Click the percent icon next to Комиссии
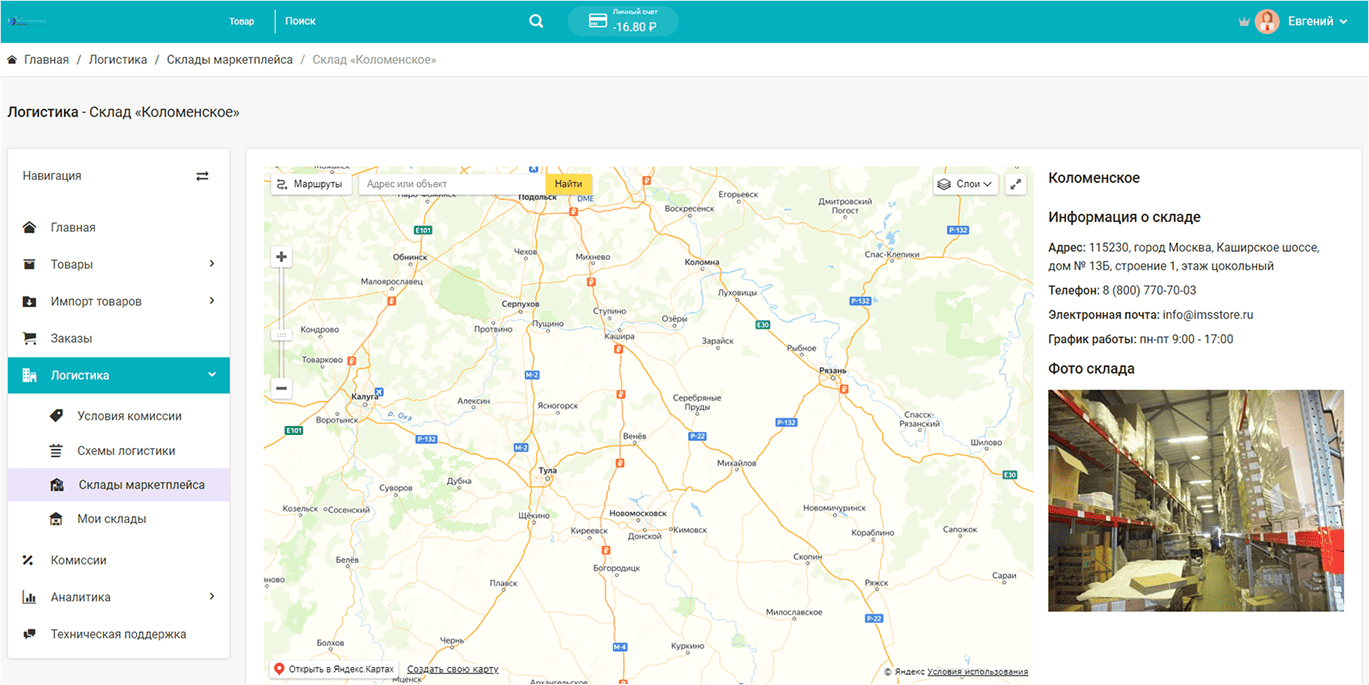Screen dimensions: 1369x685 coord(28,560)
